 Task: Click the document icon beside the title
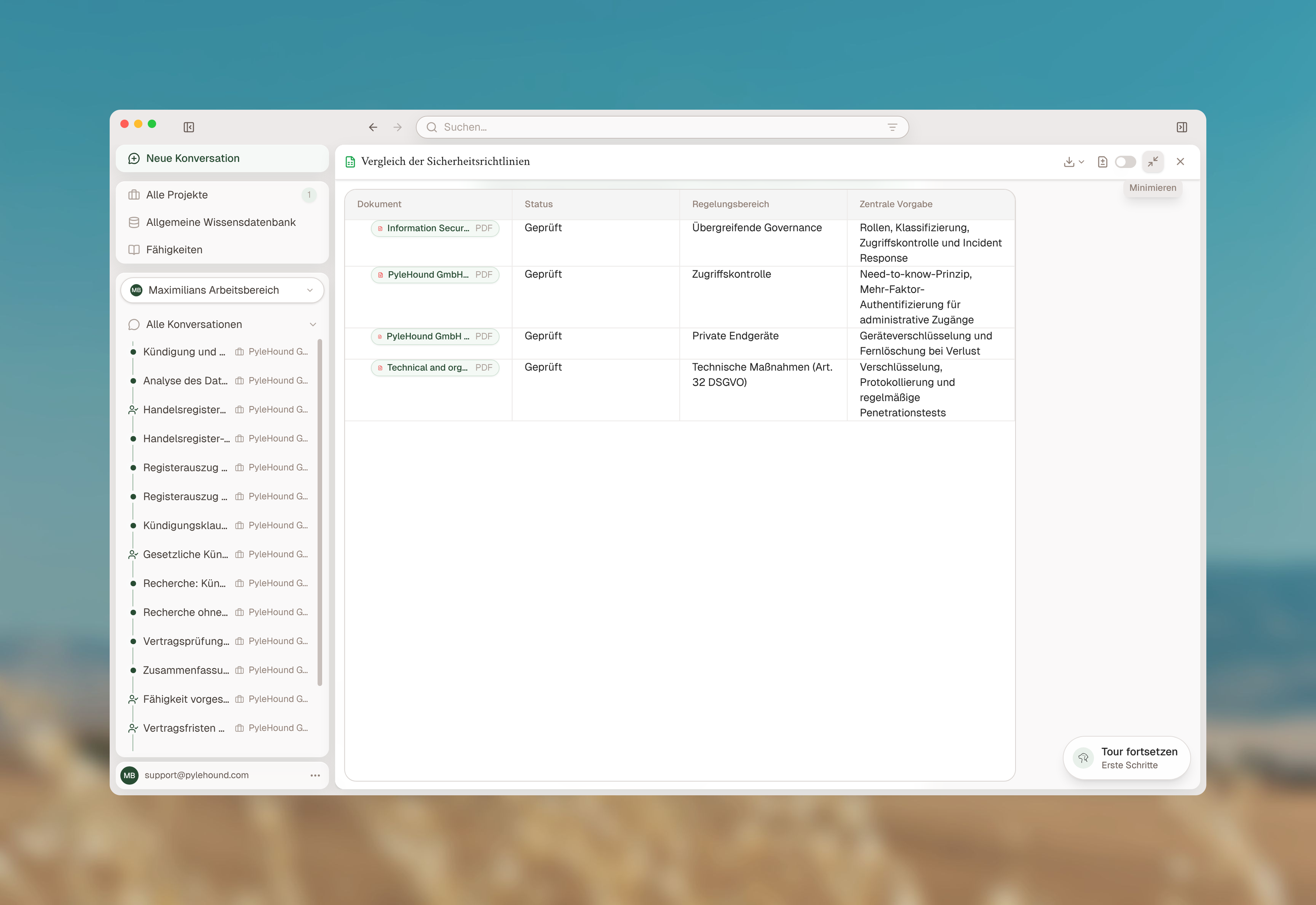point(350,161)
